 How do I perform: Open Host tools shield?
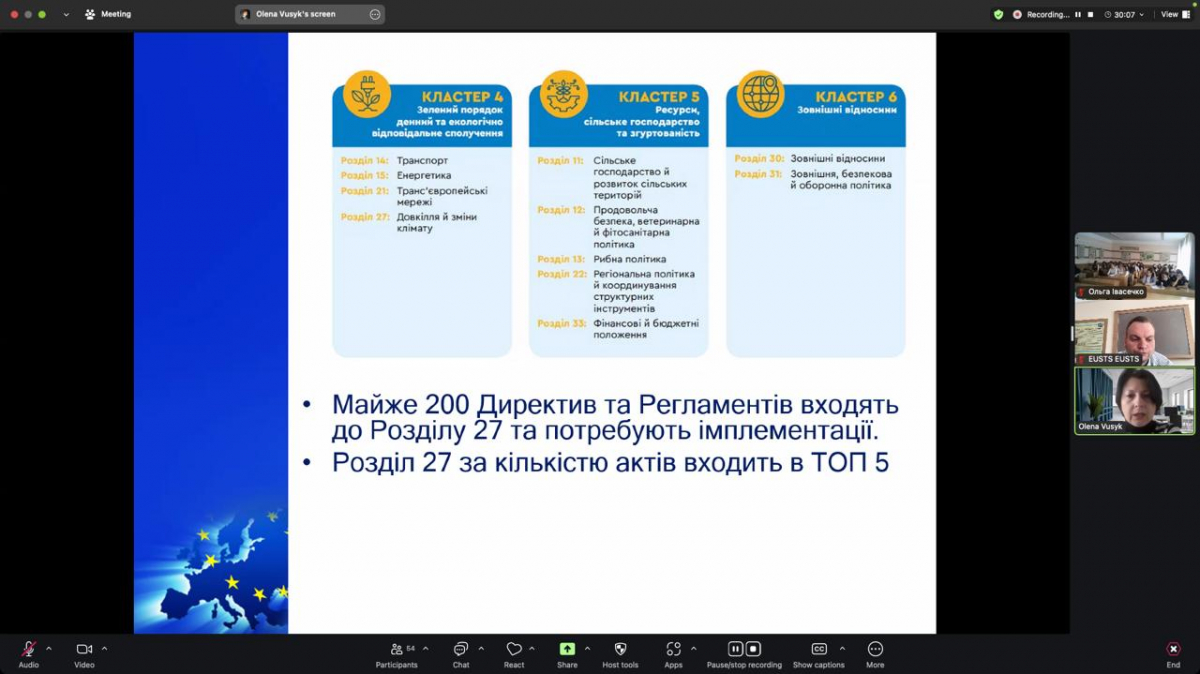[620, 650]
